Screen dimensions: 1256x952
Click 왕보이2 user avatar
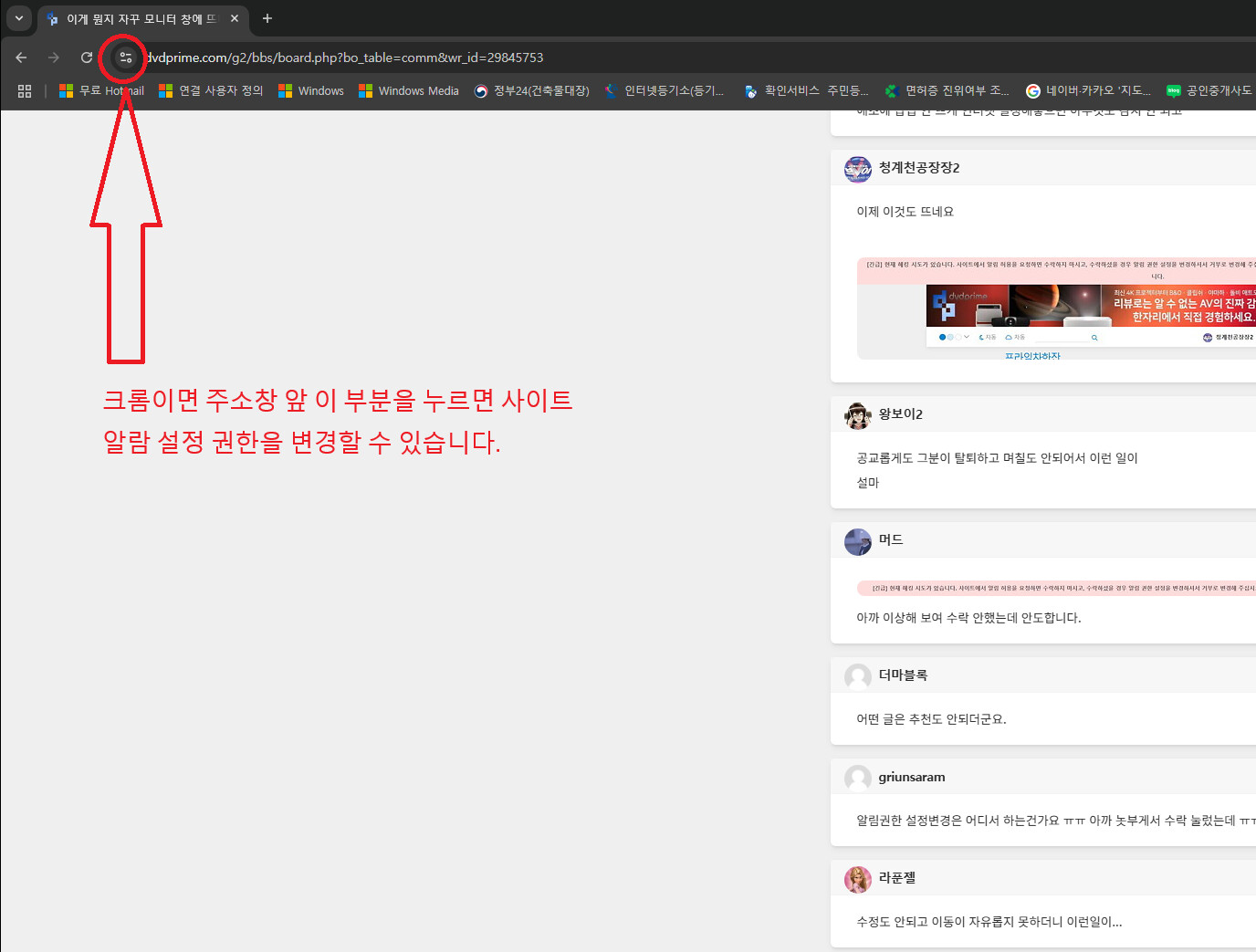coord(858,415)
